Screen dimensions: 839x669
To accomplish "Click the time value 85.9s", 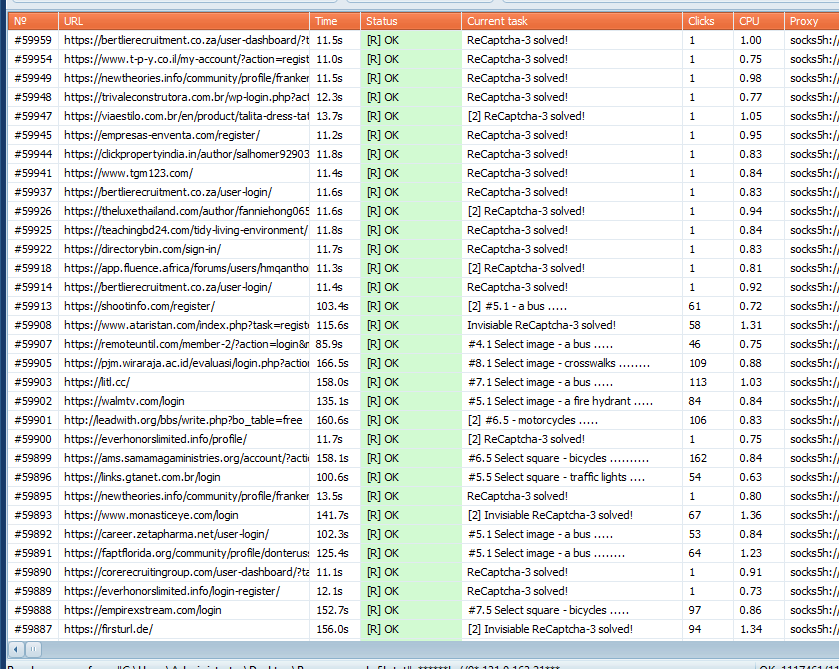I will coord(329,344).
